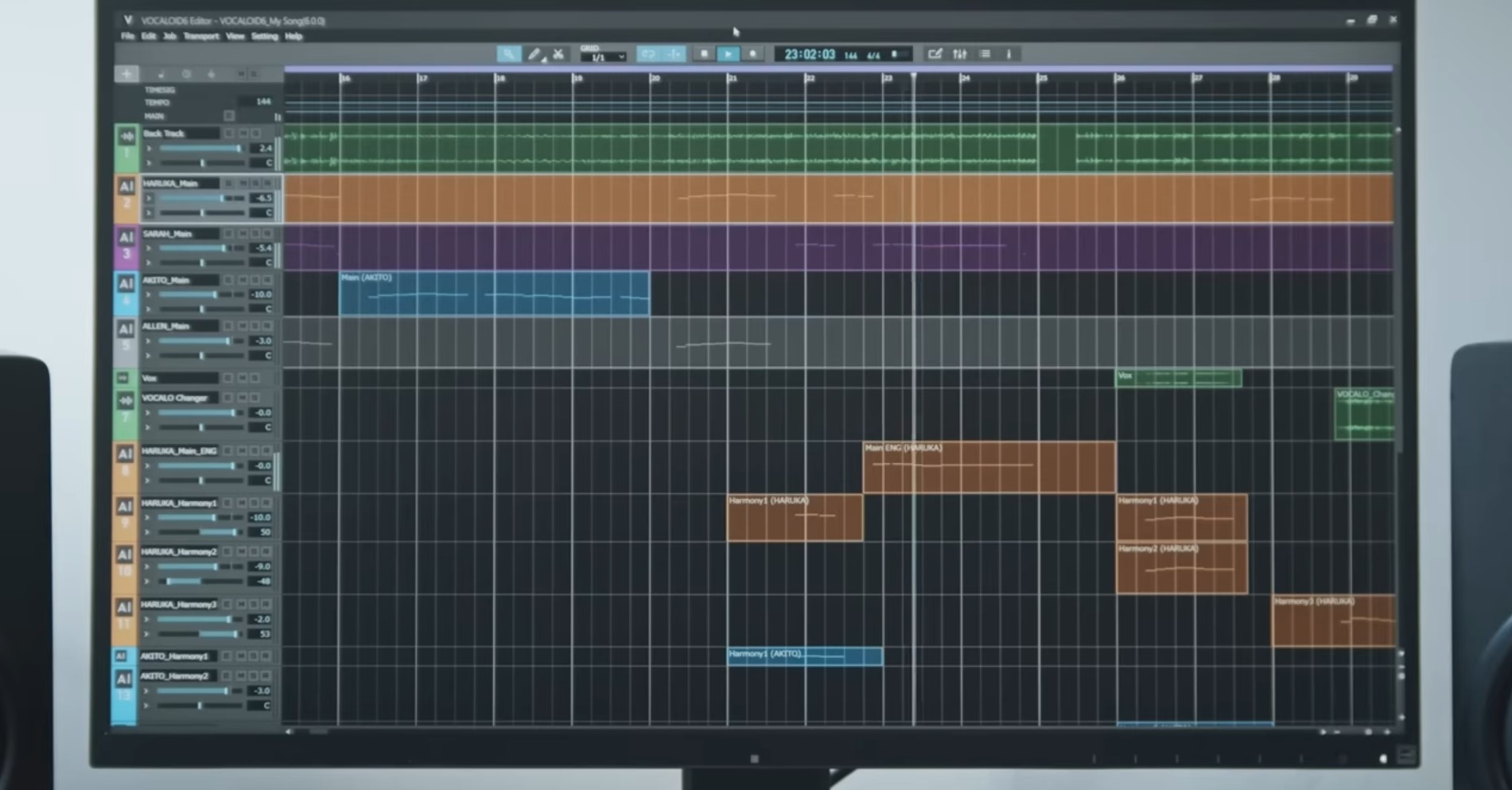This screenshot has width=1512, height=790.
Task: Click the record button in the transport
Action: (x=752, y=54)
